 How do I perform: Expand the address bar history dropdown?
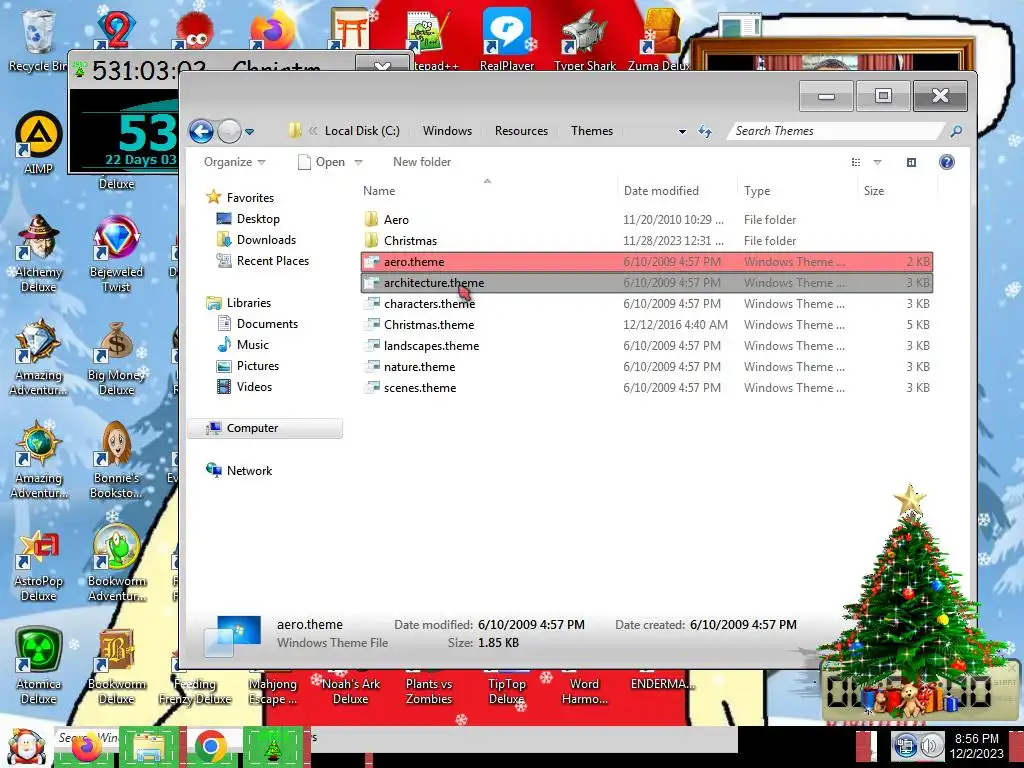coord(682,131)
